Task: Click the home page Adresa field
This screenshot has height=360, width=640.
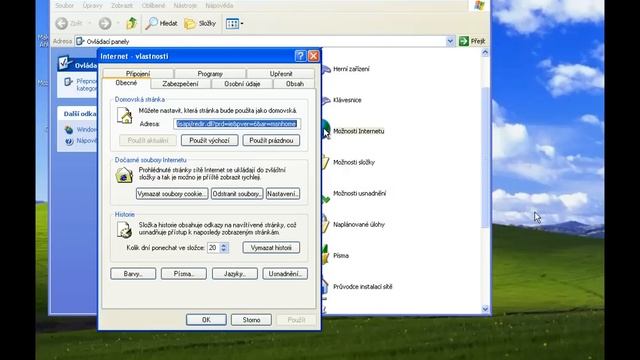Action: coord(237,124)
